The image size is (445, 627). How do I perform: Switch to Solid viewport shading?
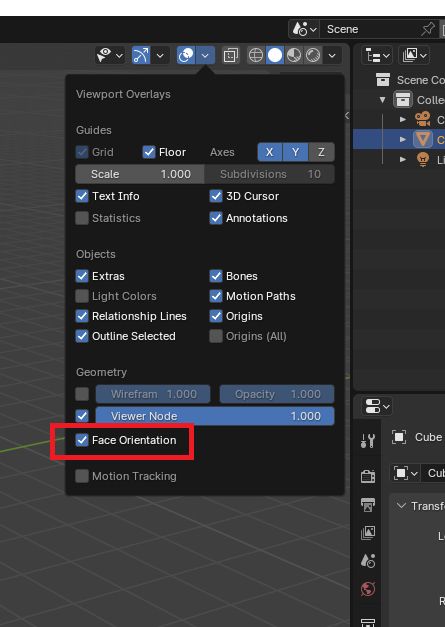(x=275, y=55)
